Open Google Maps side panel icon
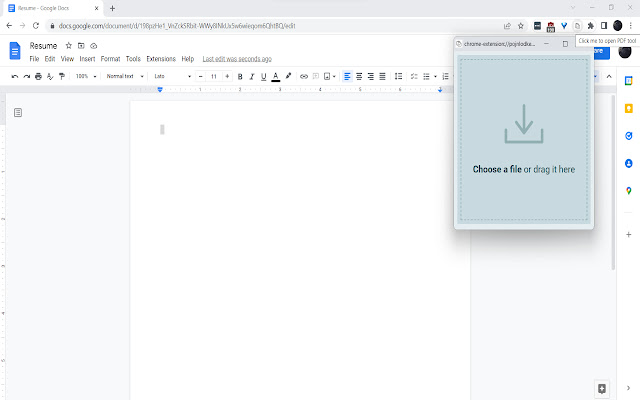Viewport: 640px width, 400px height. coord(628,190)
